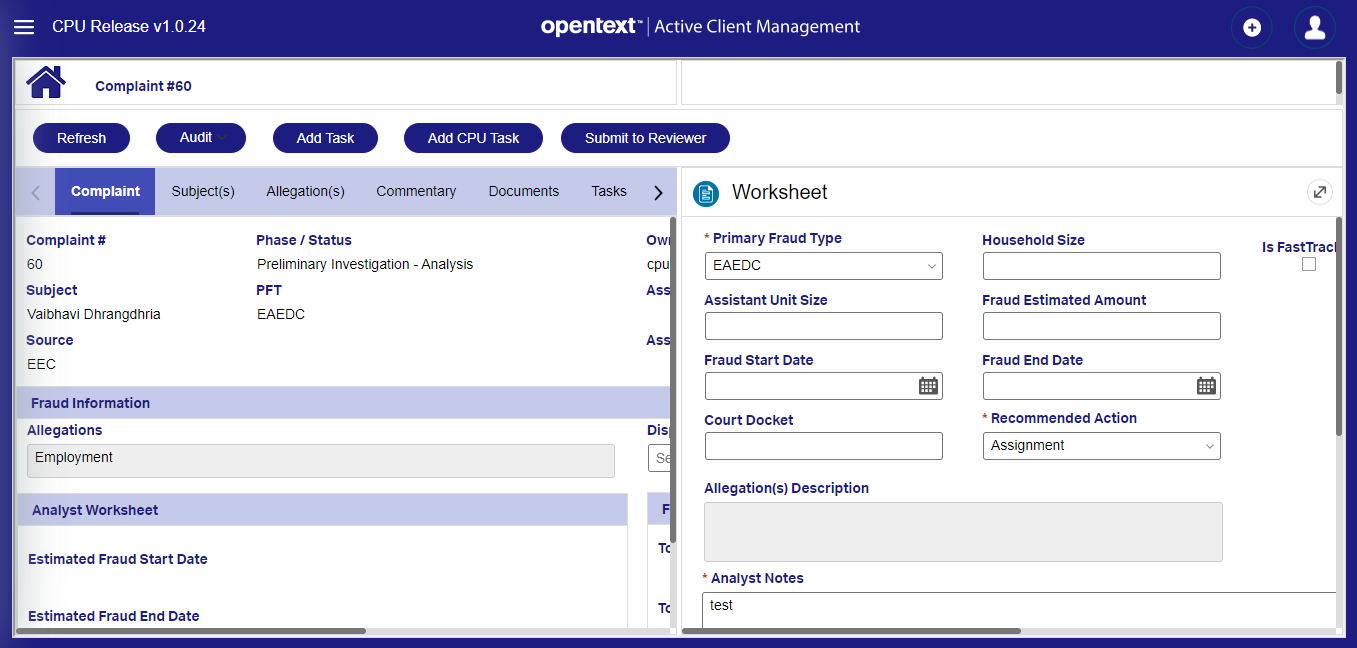The height and width of the screenshot is (648, 1357).
Task: Click the plus add icon in header
Action: (1251, 28)
